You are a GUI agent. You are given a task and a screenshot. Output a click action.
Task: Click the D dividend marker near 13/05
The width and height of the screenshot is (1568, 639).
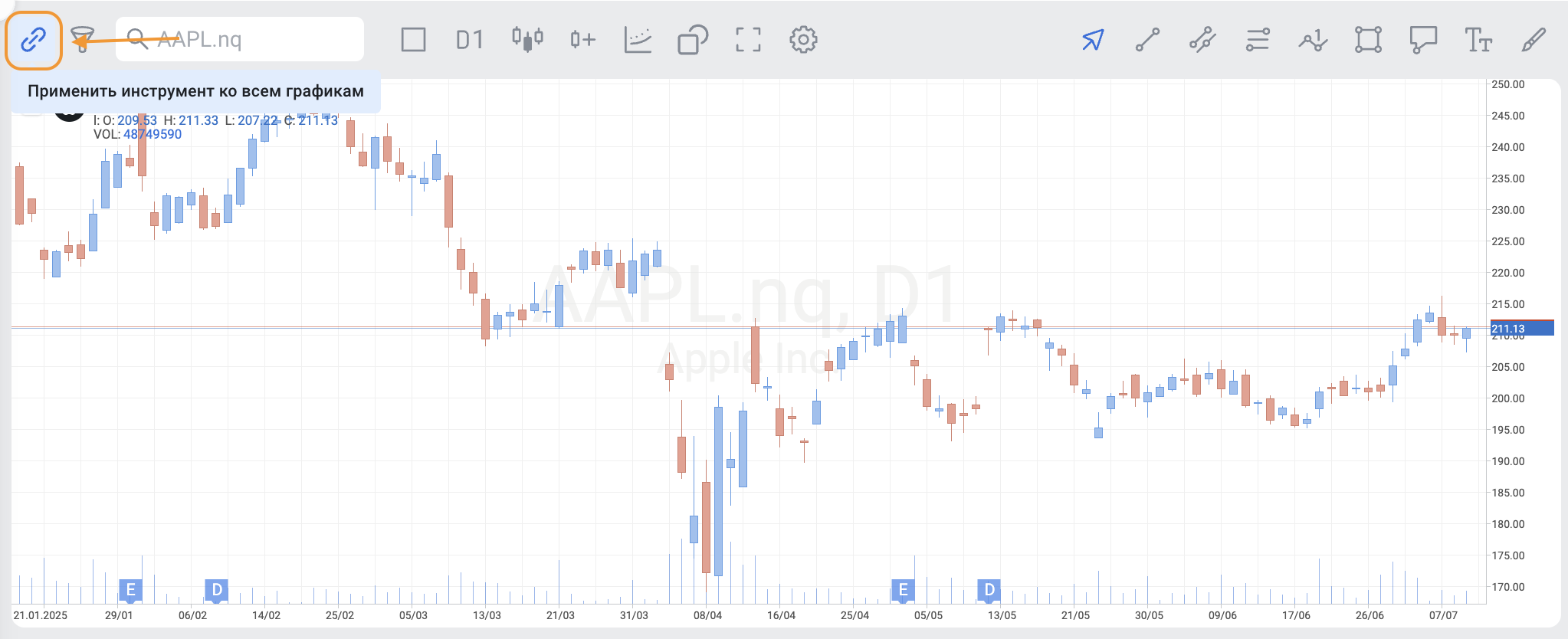coord(989,590)
